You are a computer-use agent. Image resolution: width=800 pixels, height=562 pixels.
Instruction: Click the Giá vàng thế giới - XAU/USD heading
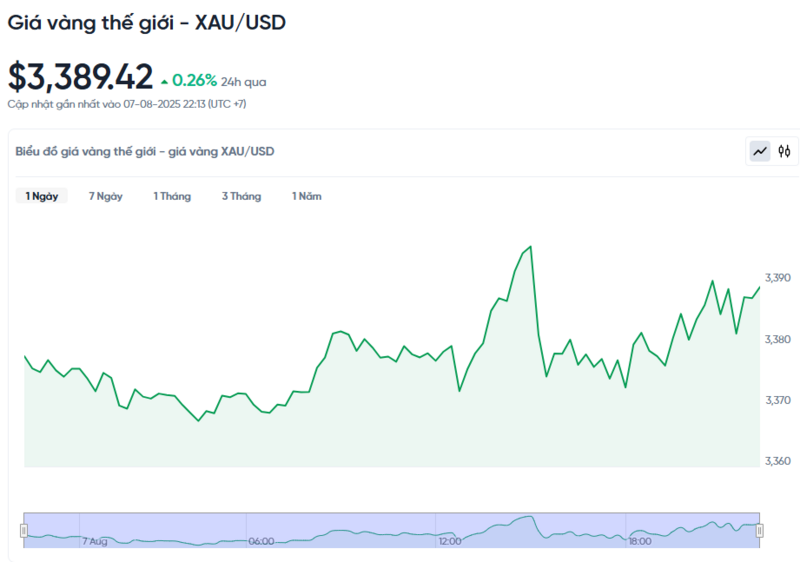click(x=147, y=22)
